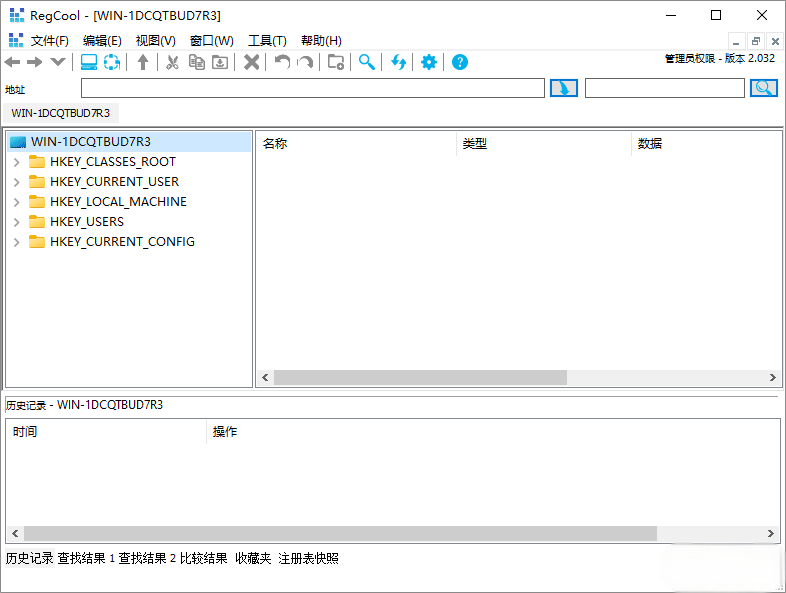Click the back arrow in the toolbar
This screenshot has width=786, height=593.
click(13, 62)
